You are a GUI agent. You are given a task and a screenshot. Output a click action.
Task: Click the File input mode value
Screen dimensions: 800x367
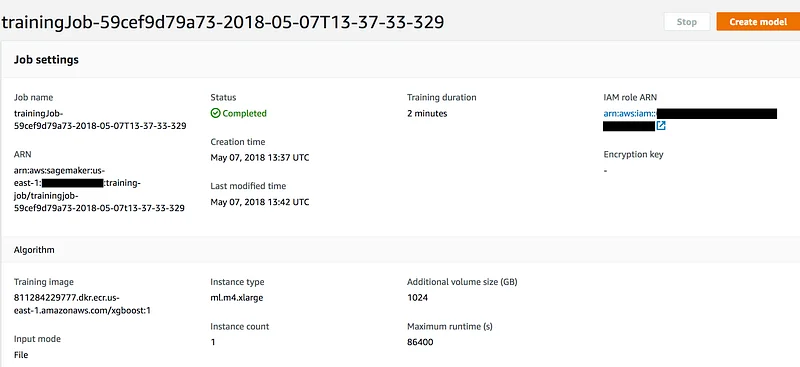pyautogui.click(x=21, y=355)
